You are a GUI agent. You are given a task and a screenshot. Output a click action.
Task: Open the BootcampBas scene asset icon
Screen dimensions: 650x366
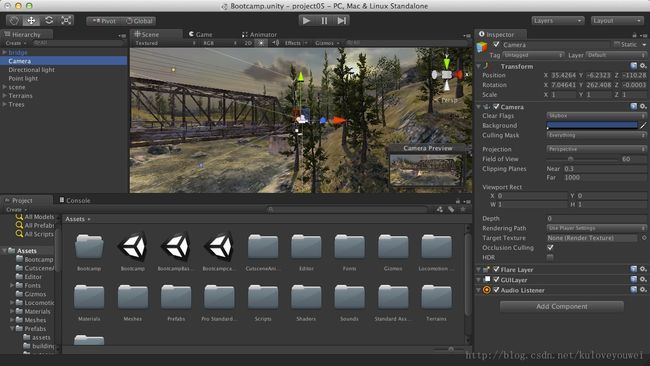(176, 247)
